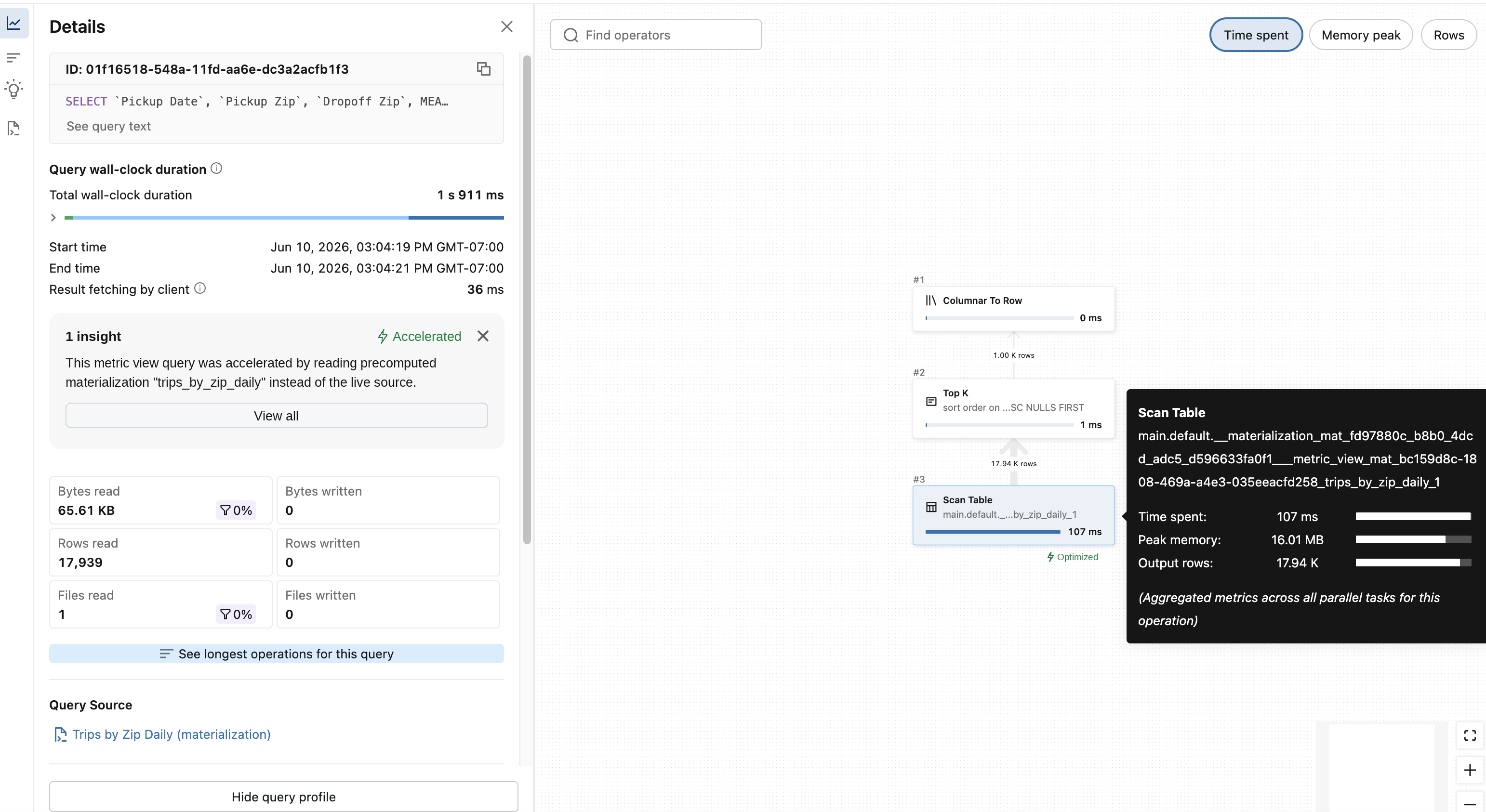This screenshot has height=812, width=1486.
Task: Click info icon beside Query wall-clock duration
Action: pos(216,169)
